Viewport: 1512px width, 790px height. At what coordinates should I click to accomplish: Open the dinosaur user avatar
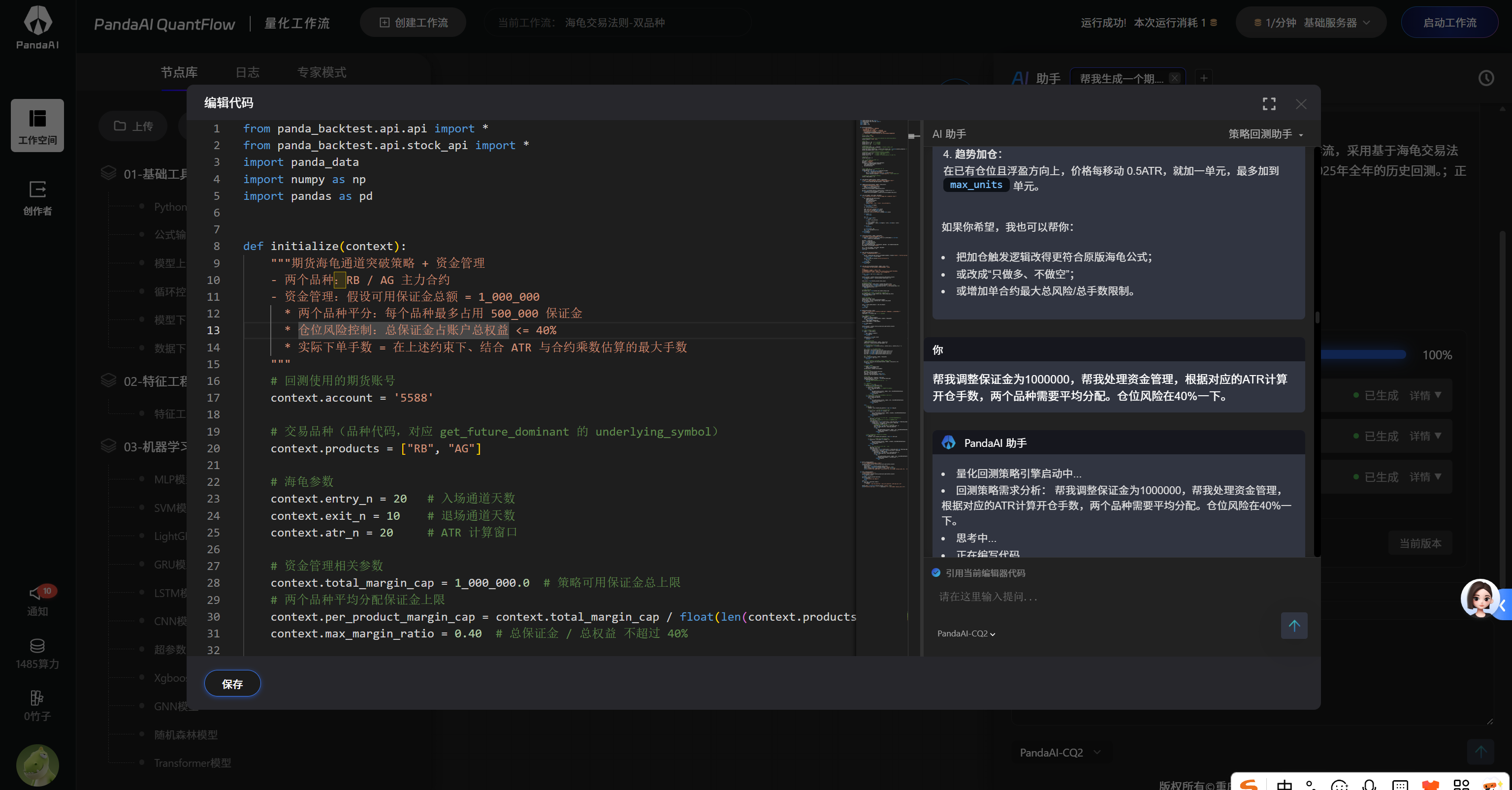37,765
